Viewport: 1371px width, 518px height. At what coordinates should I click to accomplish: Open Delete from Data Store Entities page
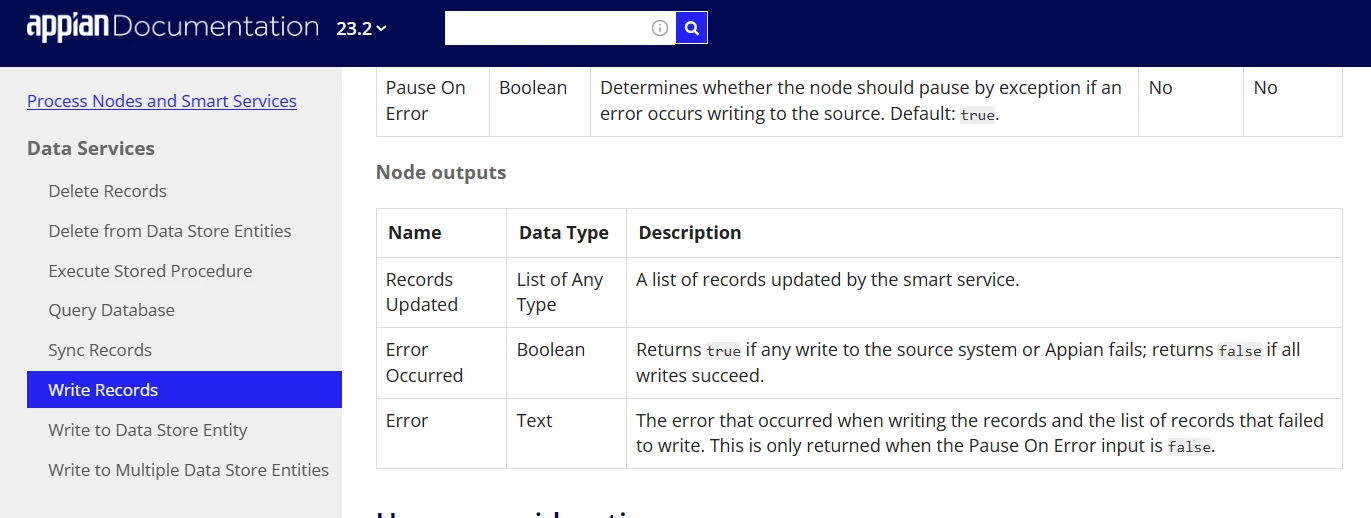point(170,231)
